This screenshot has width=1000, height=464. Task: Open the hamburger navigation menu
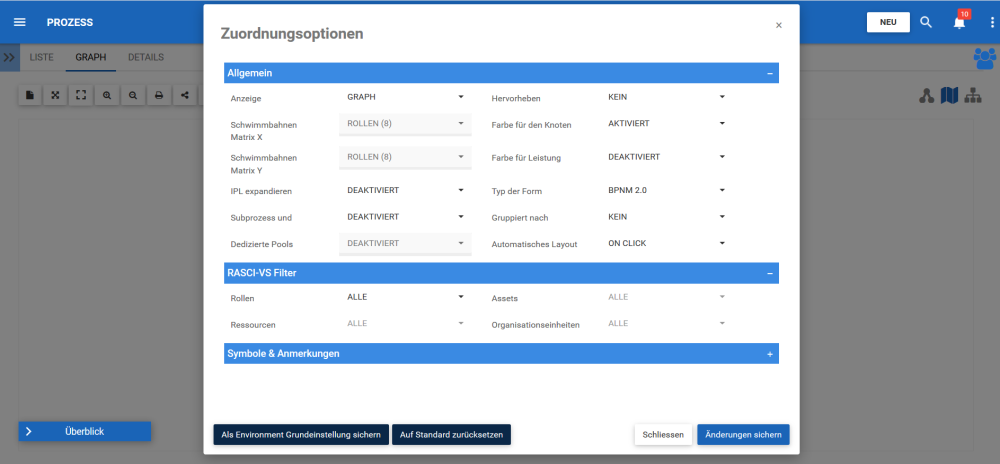point(20,22)
